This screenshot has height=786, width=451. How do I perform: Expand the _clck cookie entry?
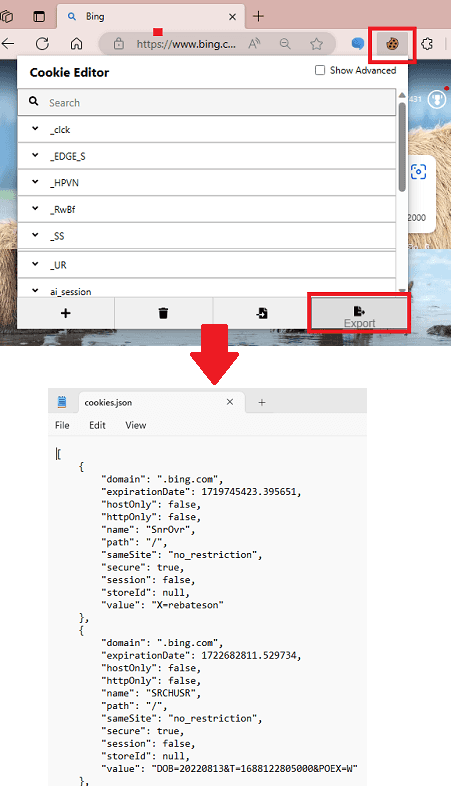click(x=206, y=130)
